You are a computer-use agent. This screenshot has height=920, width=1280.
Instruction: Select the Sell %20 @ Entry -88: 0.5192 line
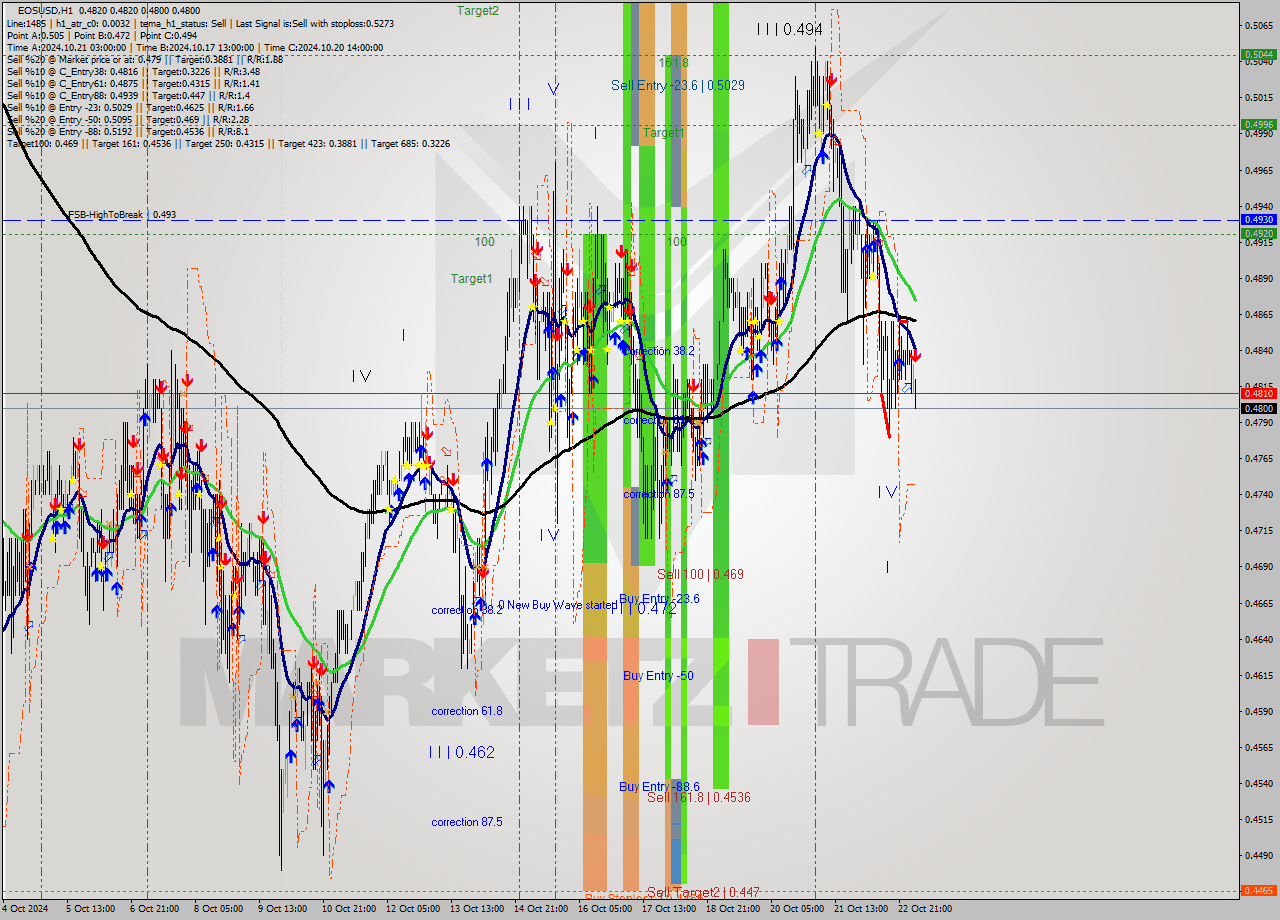click(x=128, y=131)
